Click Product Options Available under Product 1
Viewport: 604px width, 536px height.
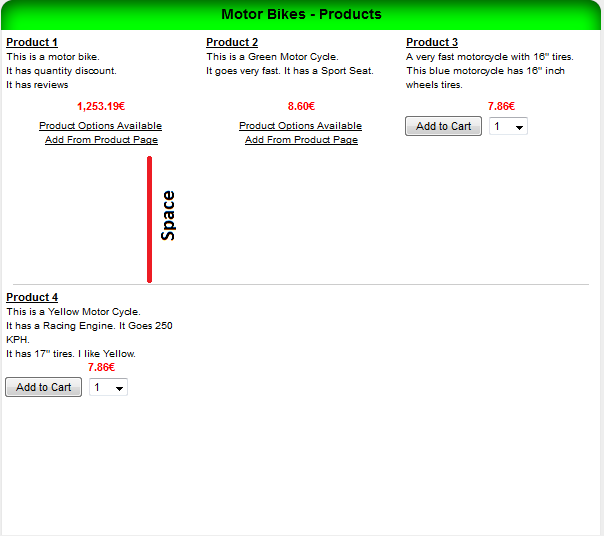pos(100,126)
